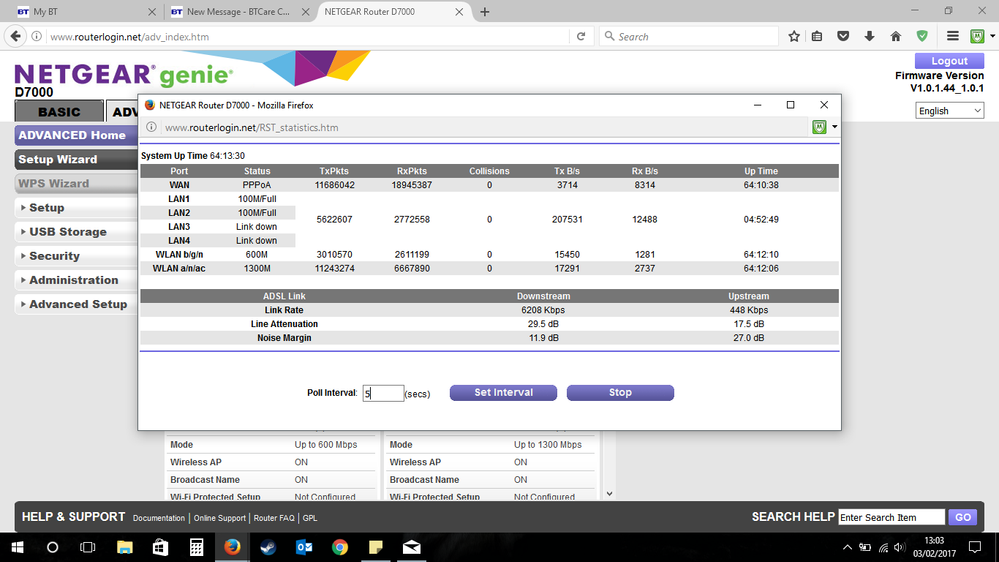Click the GO search help button
This screenshot has height=562, width=999.
click(x=963, y=517)
